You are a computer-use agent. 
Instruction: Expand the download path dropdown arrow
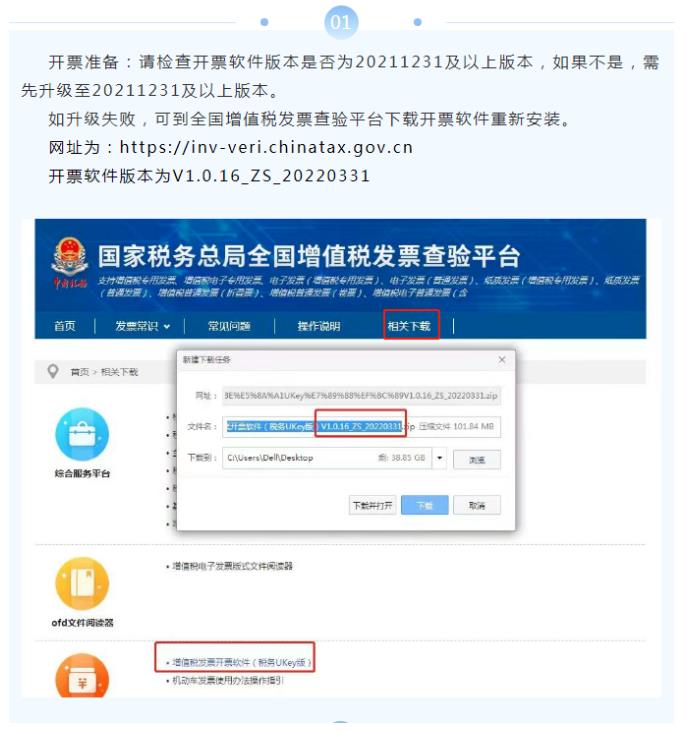pyautogui.click(x=439, y=458)
